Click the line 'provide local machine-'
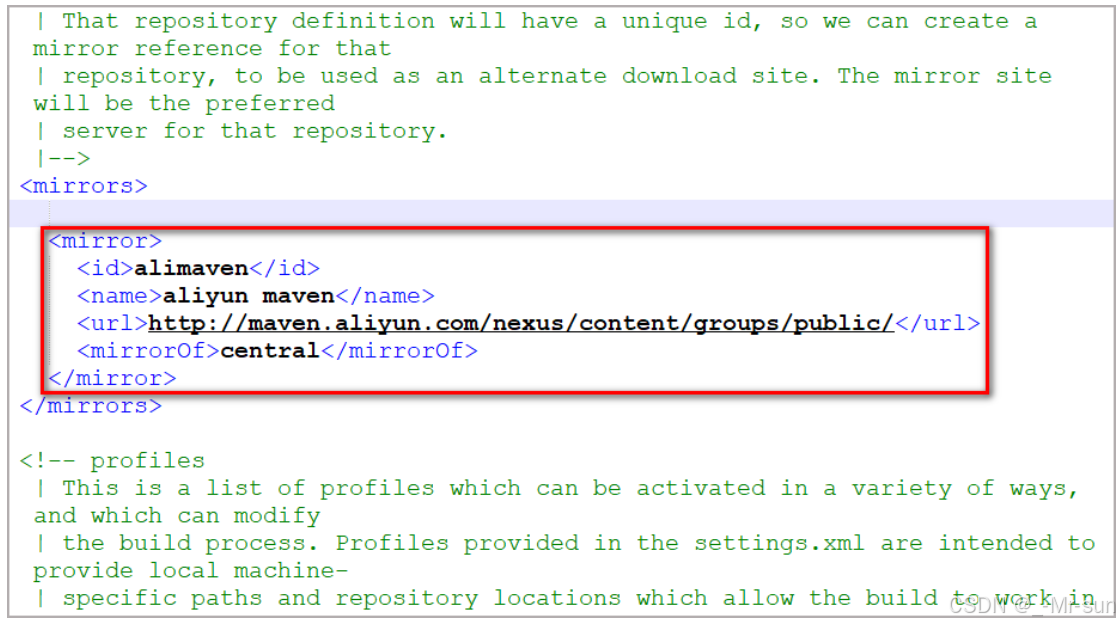Image resolution: width=1120 pixels, height=625 pixels. pyautogui.click(x=191, y=571)
